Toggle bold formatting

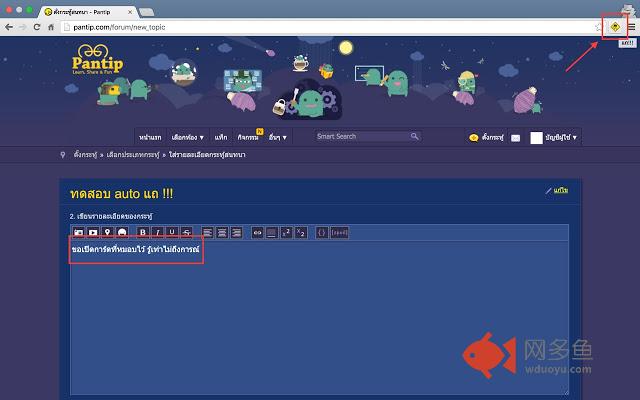point(143,233)
